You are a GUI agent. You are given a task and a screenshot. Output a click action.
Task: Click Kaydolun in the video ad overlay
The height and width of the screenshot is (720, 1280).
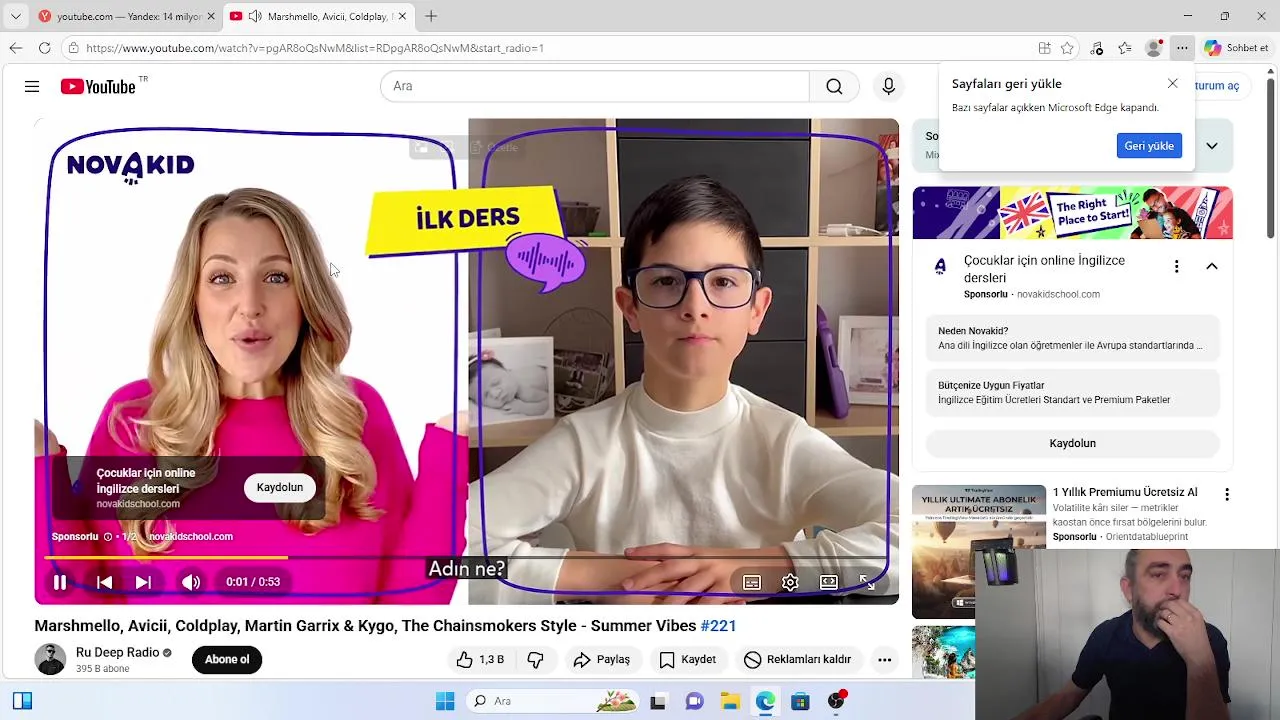pos(280,488)
